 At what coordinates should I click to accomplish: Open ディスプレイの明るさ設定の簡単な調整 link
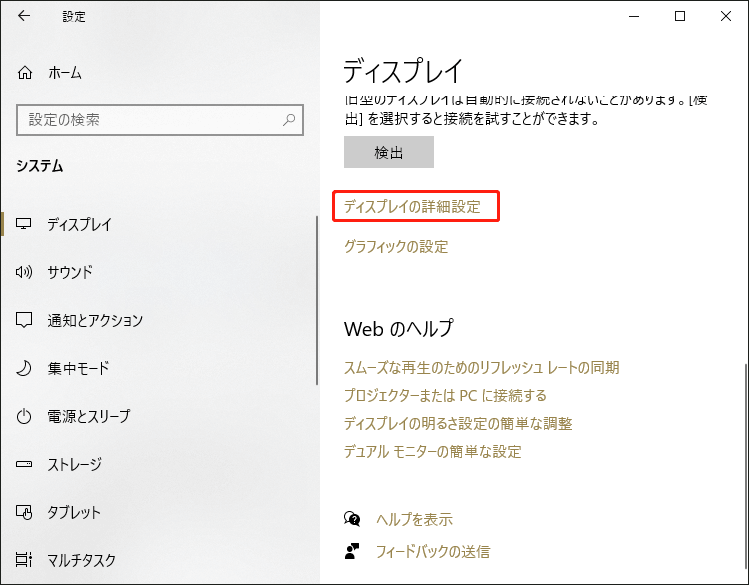458,424
